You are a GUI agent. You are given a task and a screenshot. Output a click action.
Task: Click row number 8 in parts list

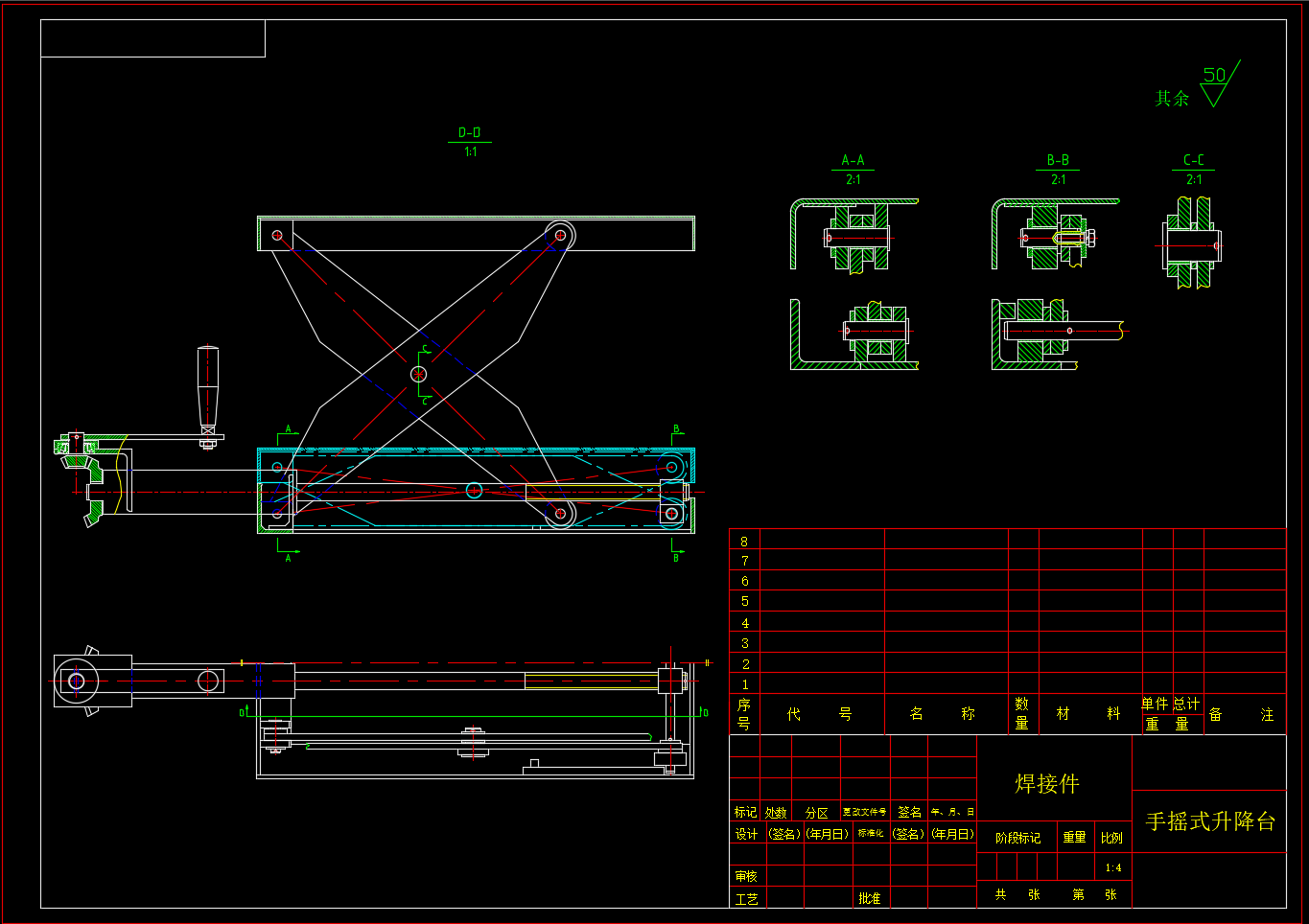point(744,541)
